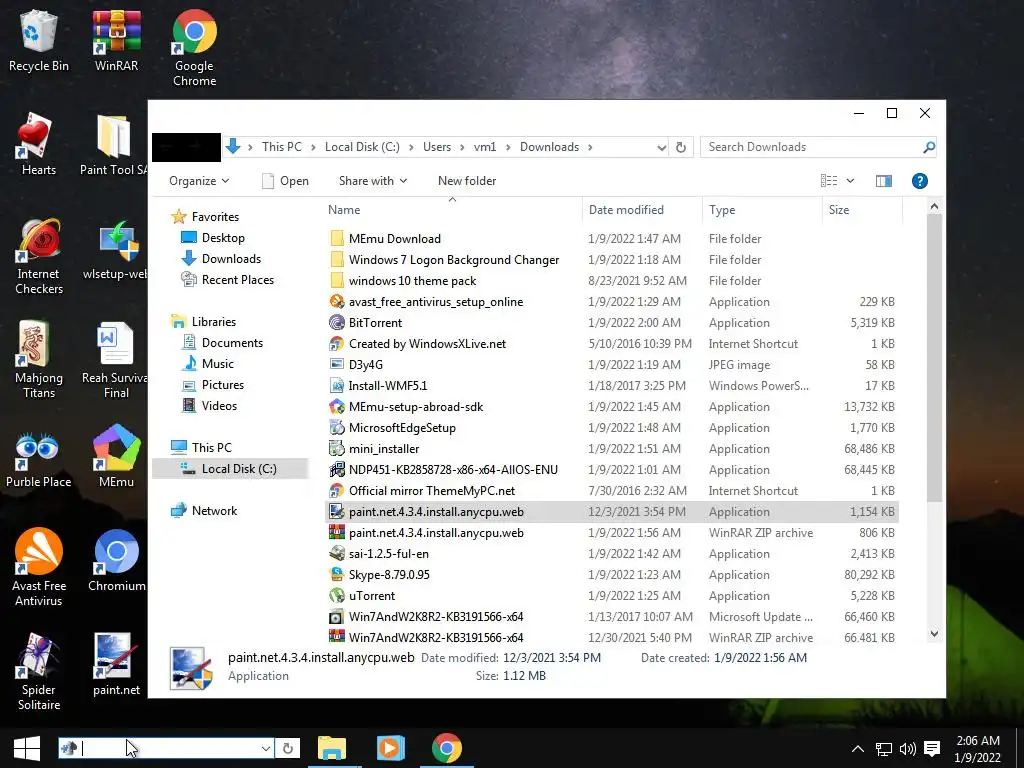Click the refresh button next to address bar
Screen dimensions: 1024x768
tap(680, 147)
